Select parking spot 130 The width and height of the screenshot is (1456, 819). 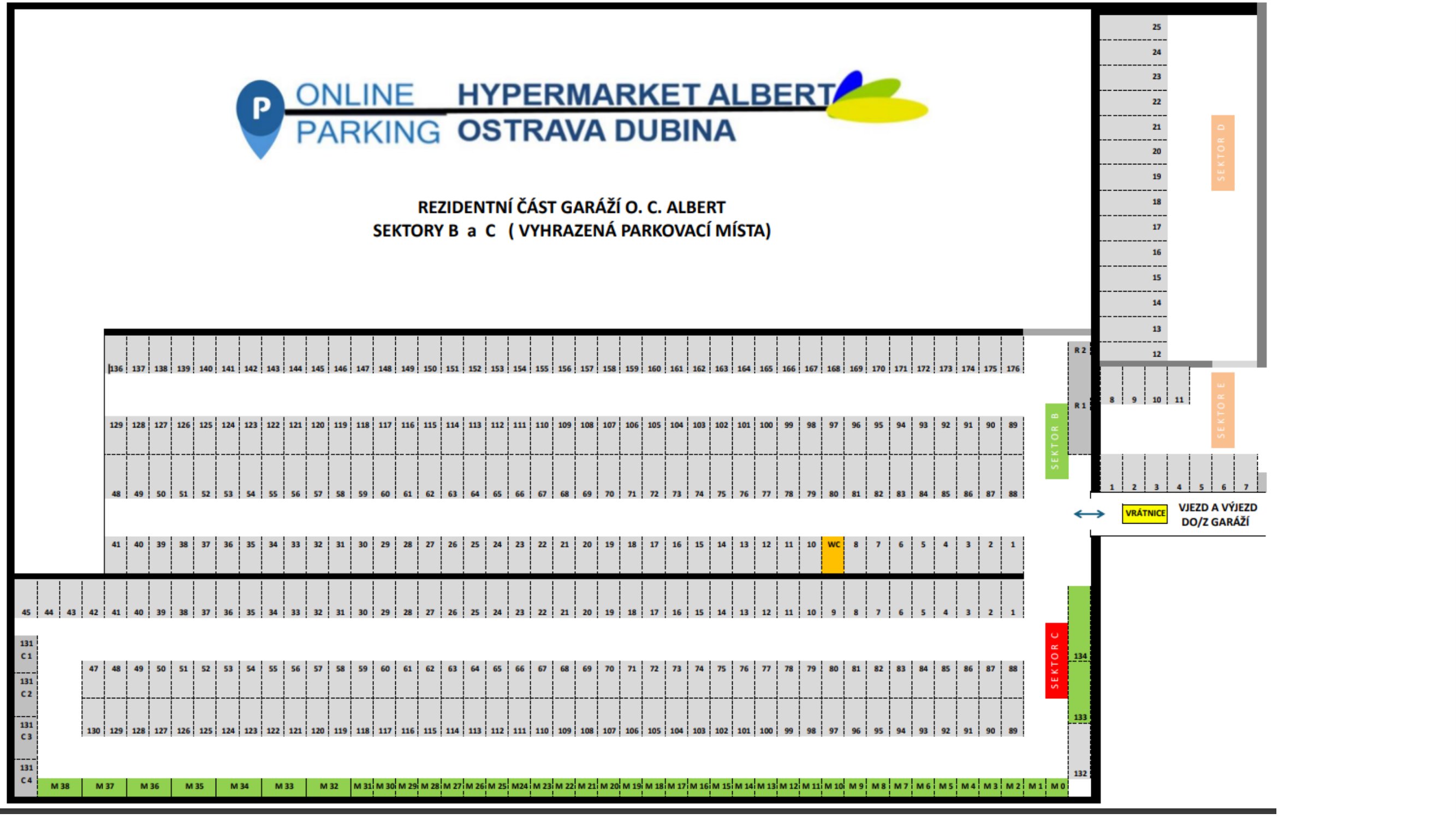coord(93,717)
